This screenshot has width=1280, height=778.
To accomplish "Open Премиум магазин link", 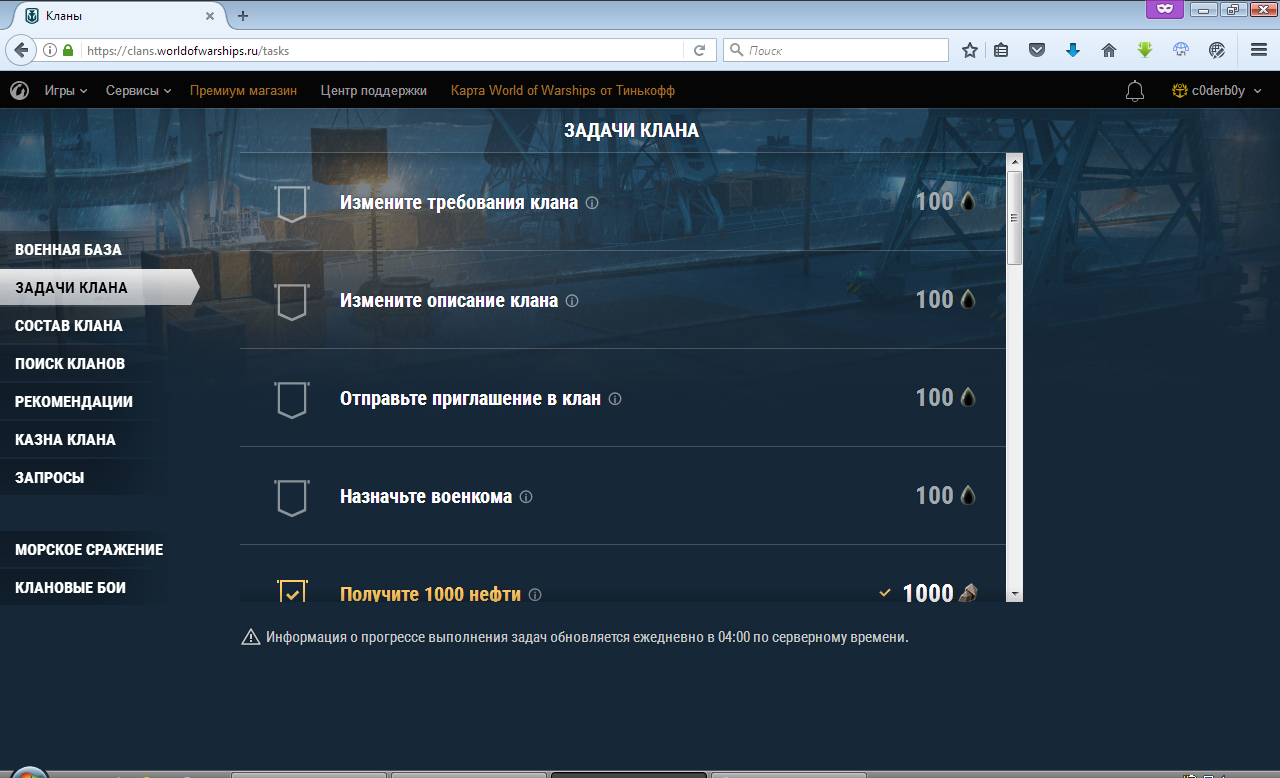I will 243,91.
